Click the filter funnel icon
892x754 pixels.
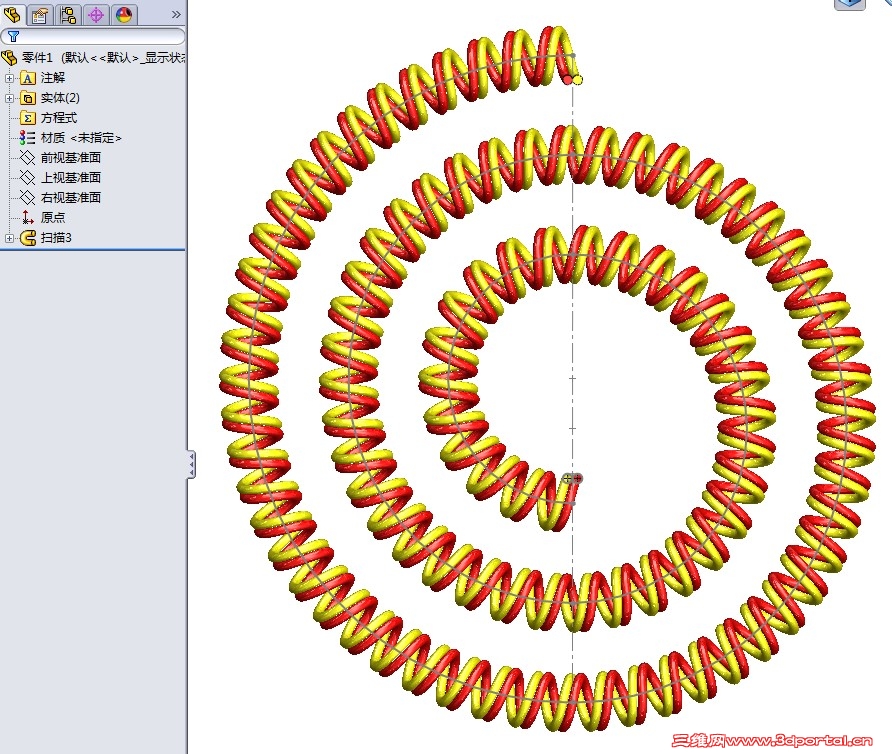click(14, 36)
